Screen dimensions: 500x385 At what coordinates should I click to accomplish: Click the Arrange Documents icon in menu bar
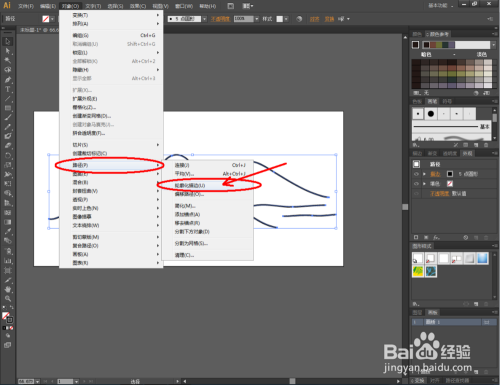tap(248, 6)
